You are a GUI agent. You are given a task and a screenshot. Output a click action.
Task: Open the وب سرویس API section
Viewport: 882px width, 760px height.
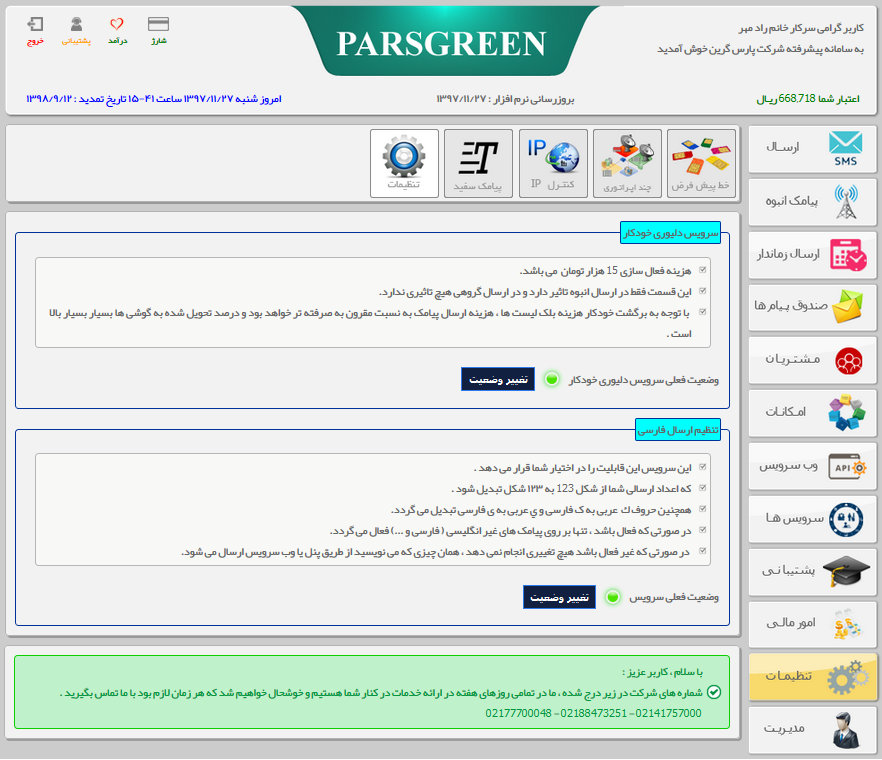tap(812, 465)
